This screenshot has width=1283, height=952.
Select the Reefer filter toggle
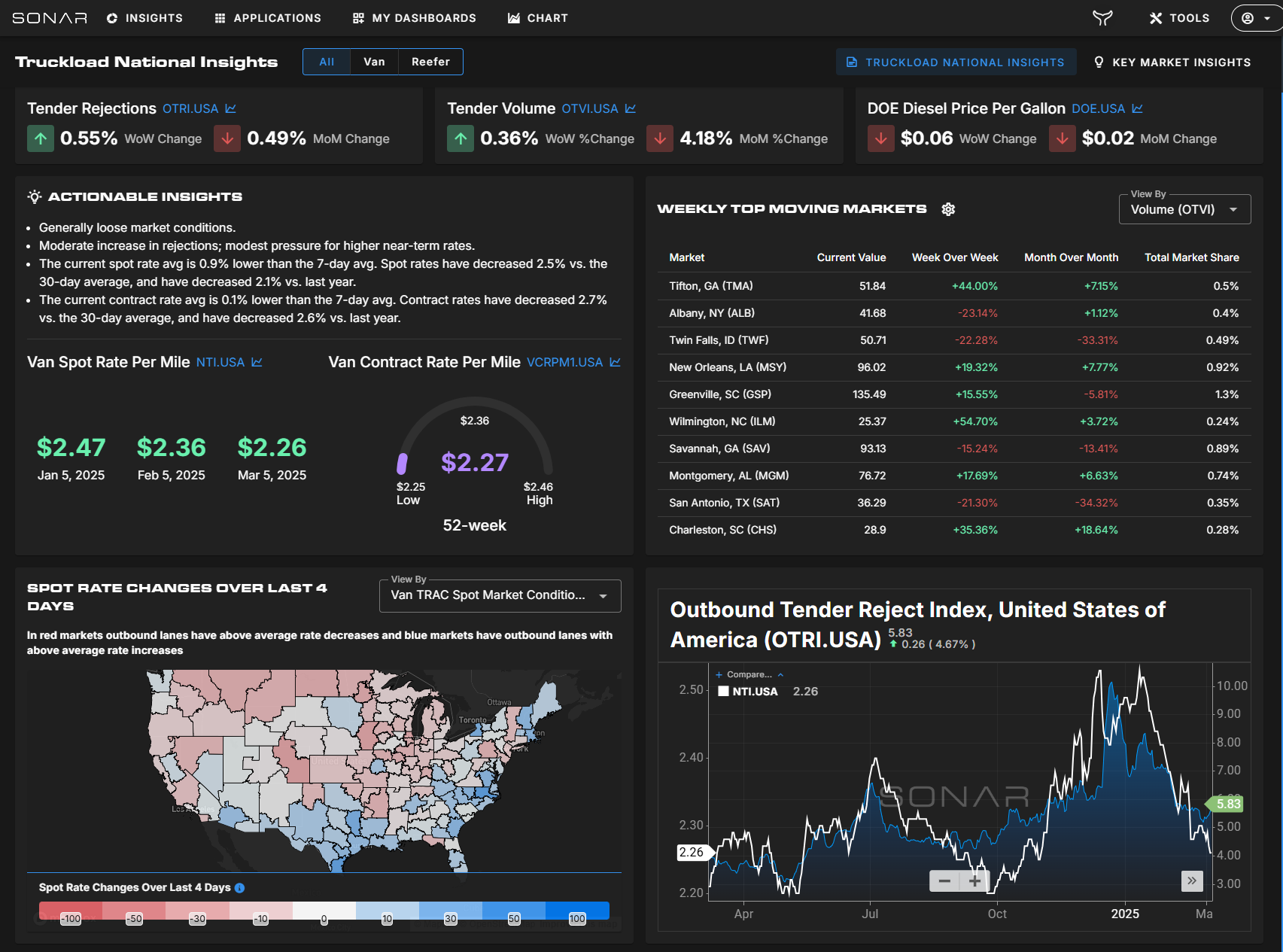click(x=430, y=62)
